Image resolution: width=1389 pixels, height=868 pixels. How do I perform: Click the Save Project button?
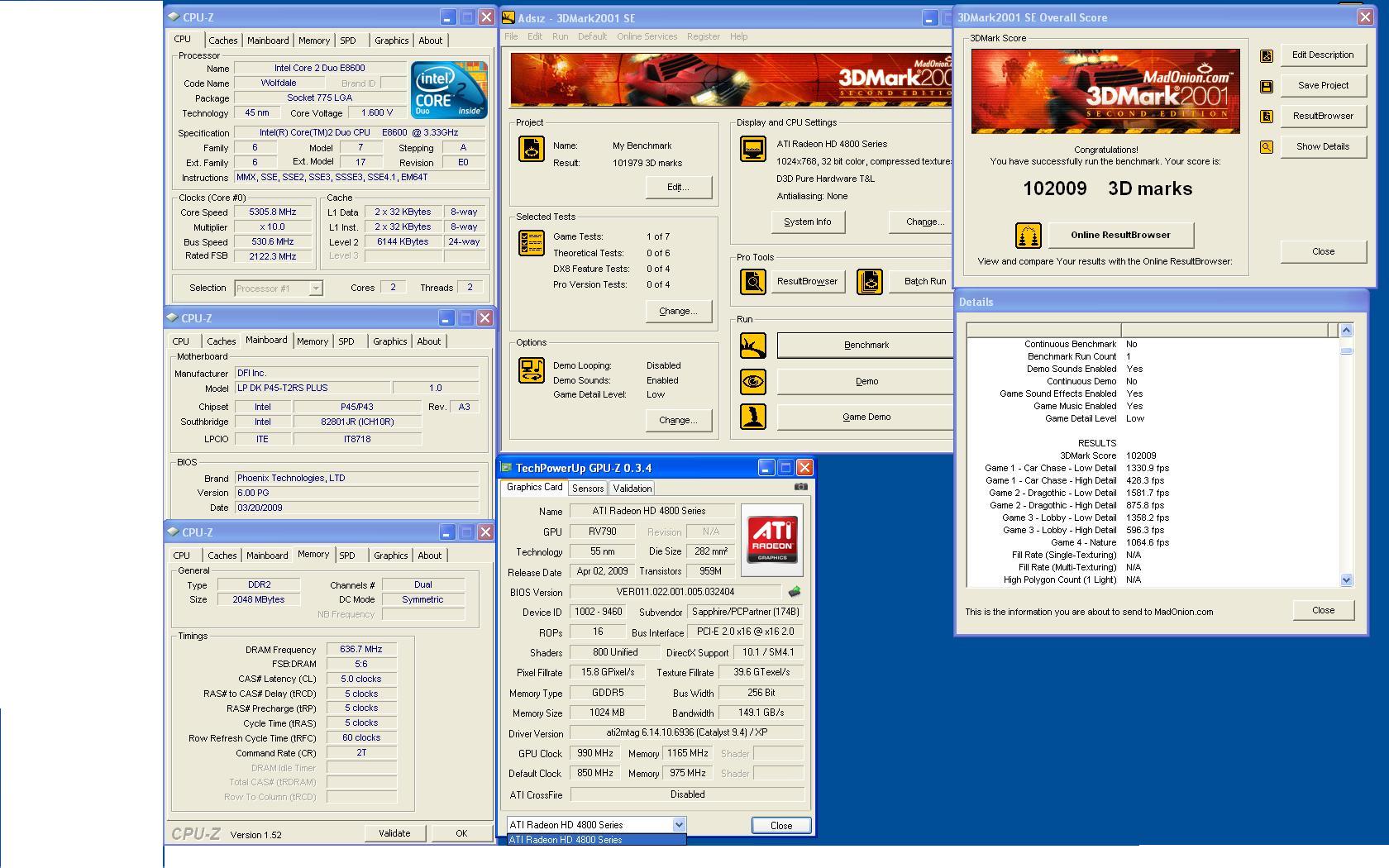[1323, 85]
